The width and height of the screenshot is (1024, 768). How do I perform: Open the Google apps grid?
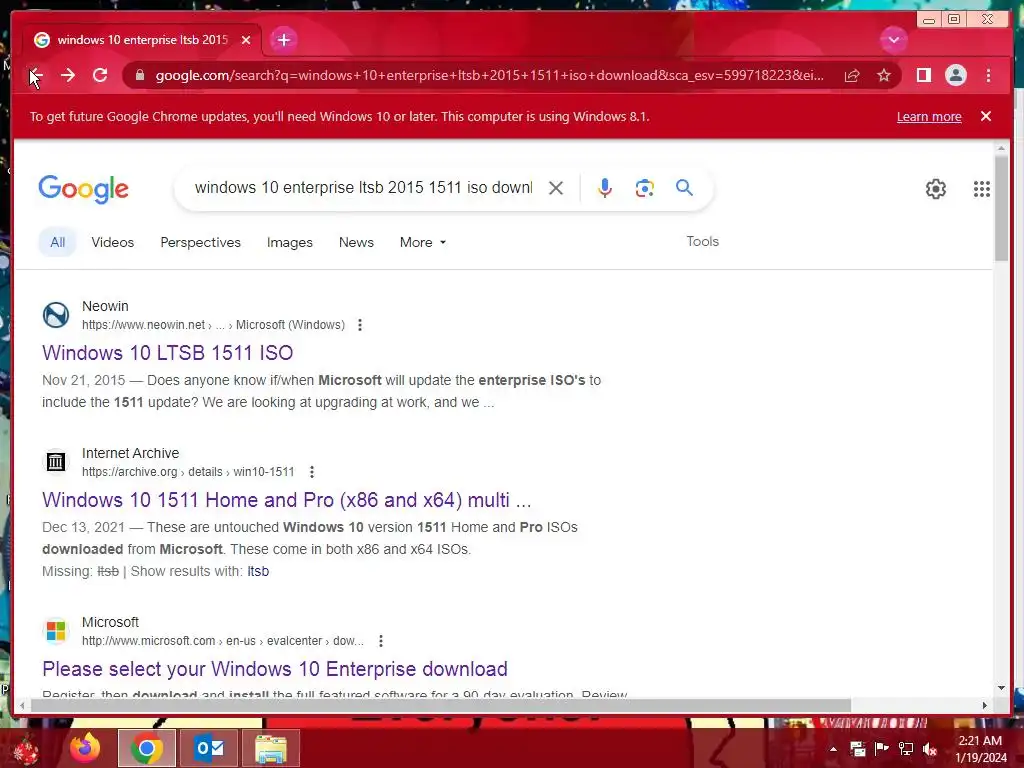point(982,189)
